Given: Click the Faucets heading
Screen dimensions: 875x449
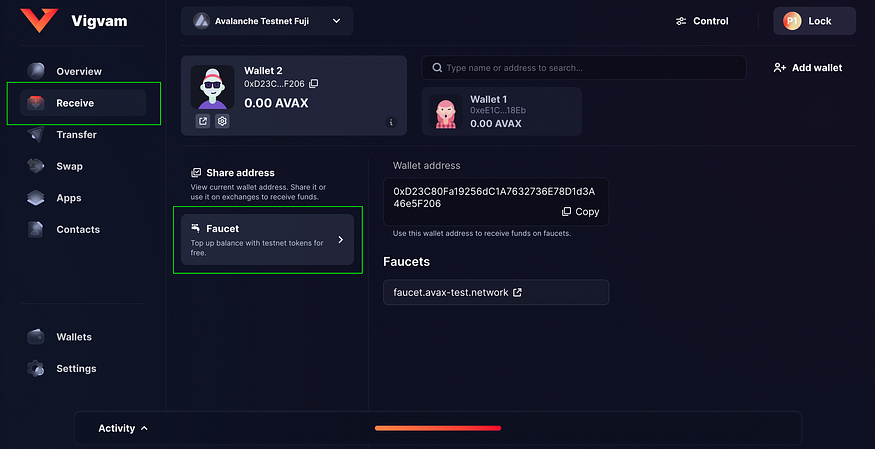Looking at the screenshot, I should point(406,261).
